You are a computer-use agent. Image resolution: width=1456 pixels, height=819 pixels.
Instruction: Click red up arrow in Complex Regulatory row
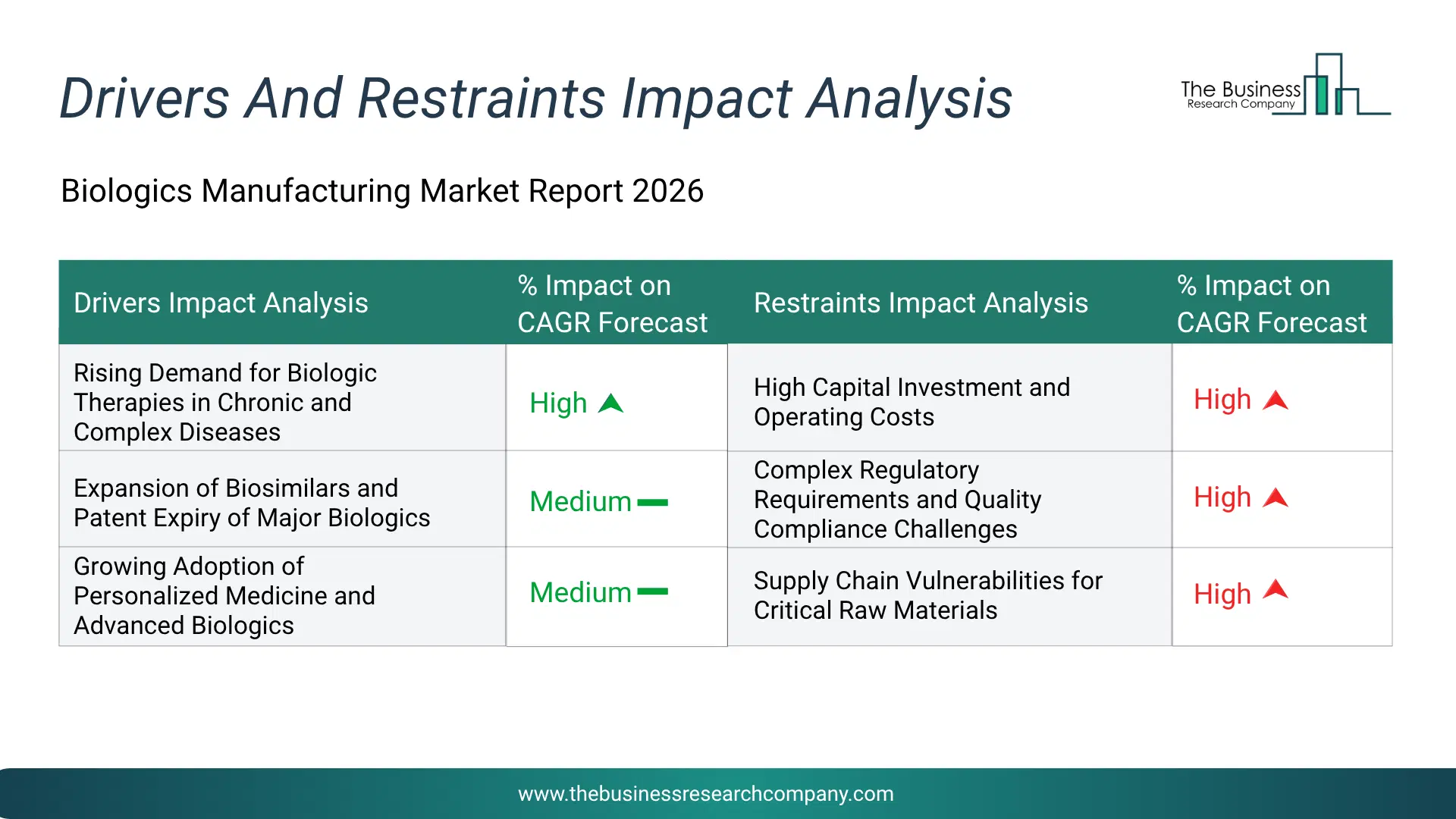tap(1276, 497)
